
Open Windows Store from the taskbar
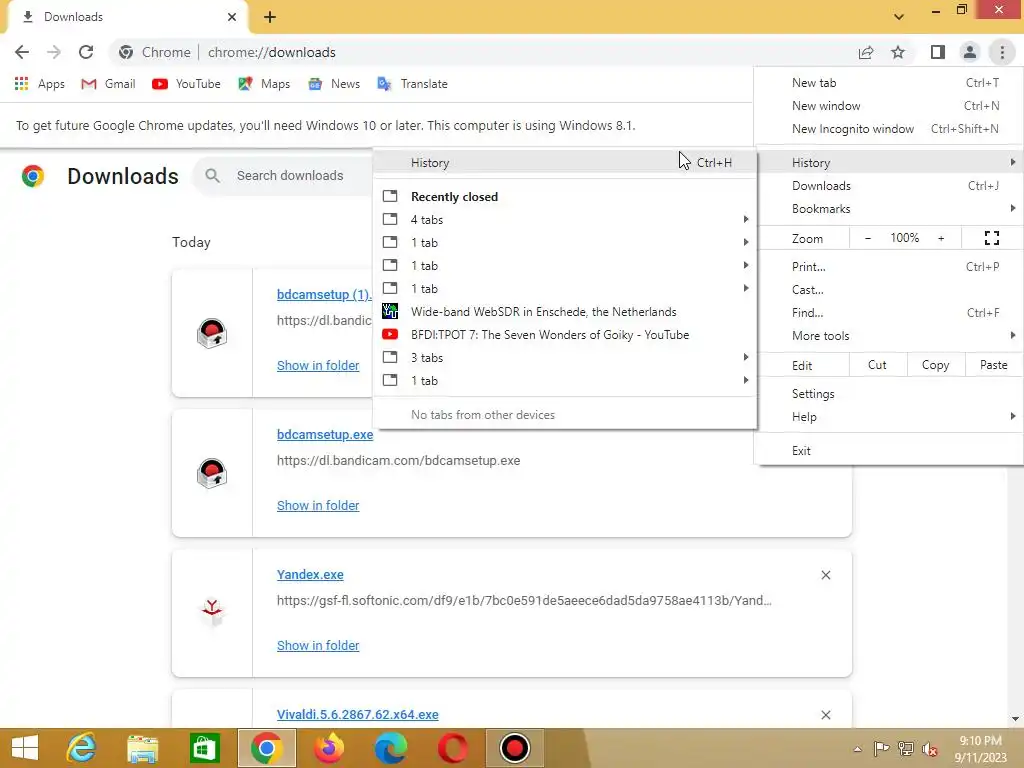(x=204, y=748)
